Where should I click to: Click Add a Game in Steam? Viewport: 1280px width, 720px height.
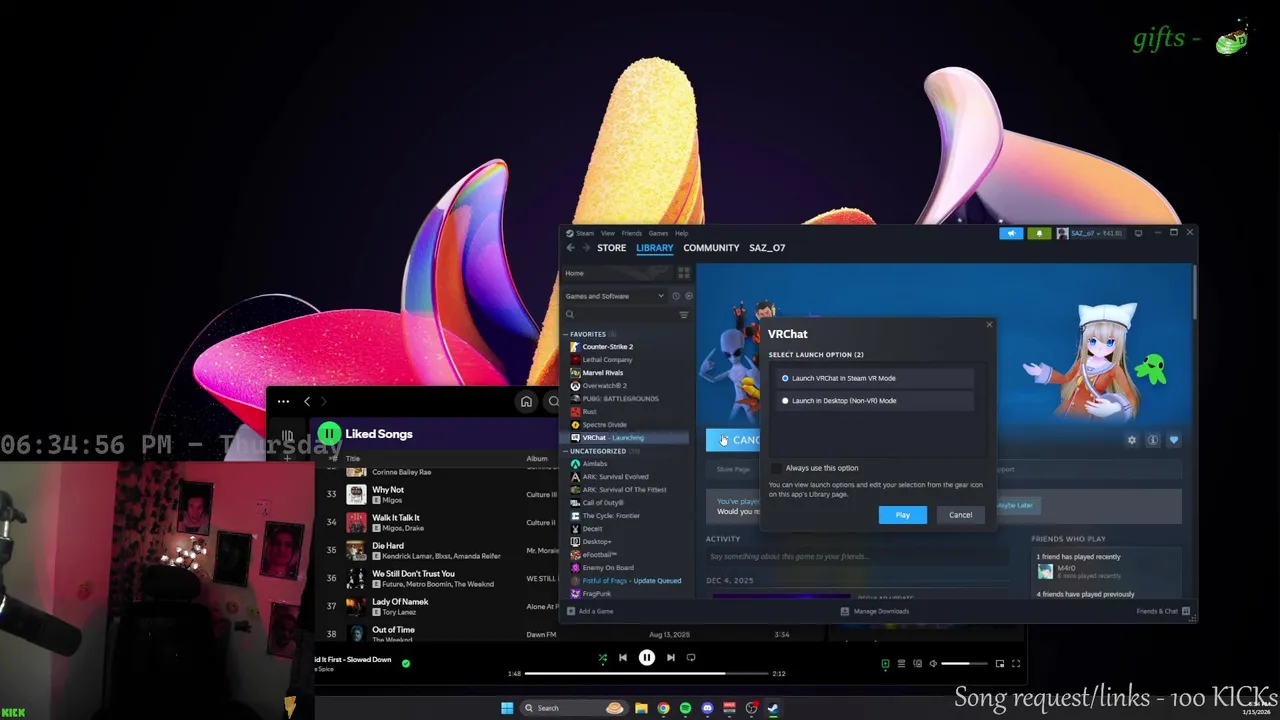590,611
